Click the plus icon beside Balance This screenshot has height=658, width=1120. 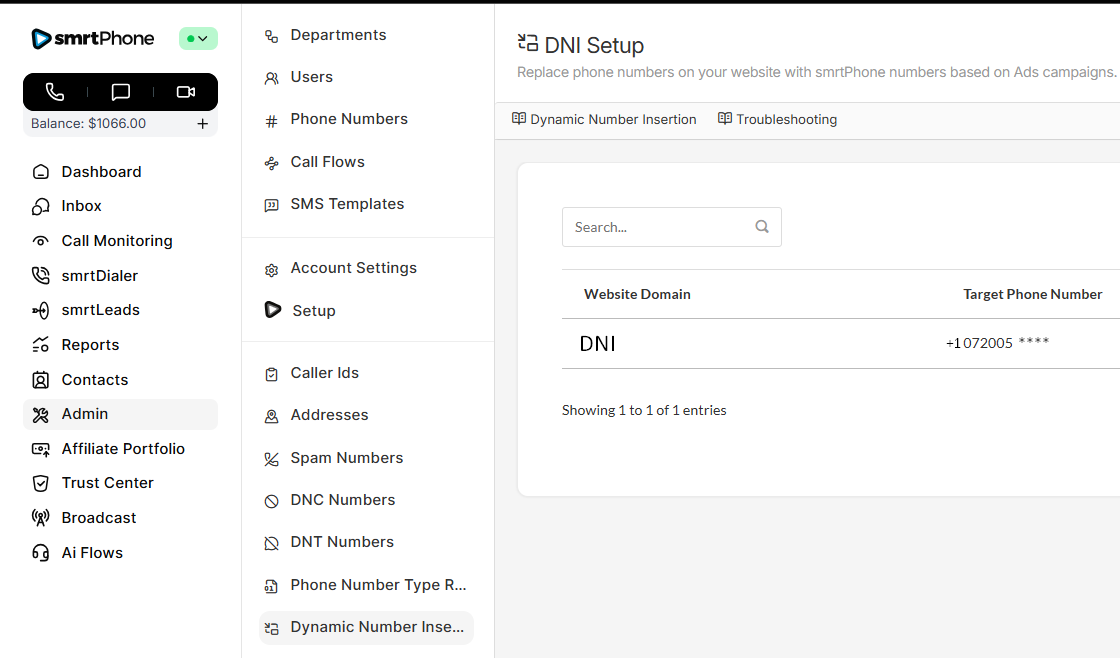click(202, 124)
